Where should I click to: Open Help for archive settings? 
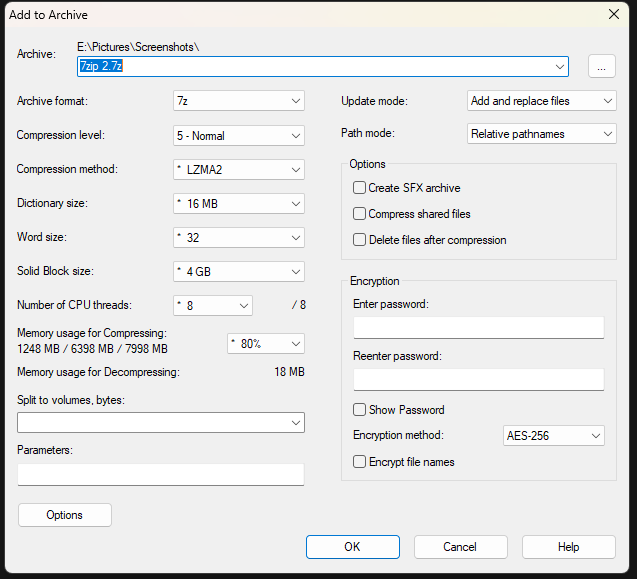coord(568,547)
